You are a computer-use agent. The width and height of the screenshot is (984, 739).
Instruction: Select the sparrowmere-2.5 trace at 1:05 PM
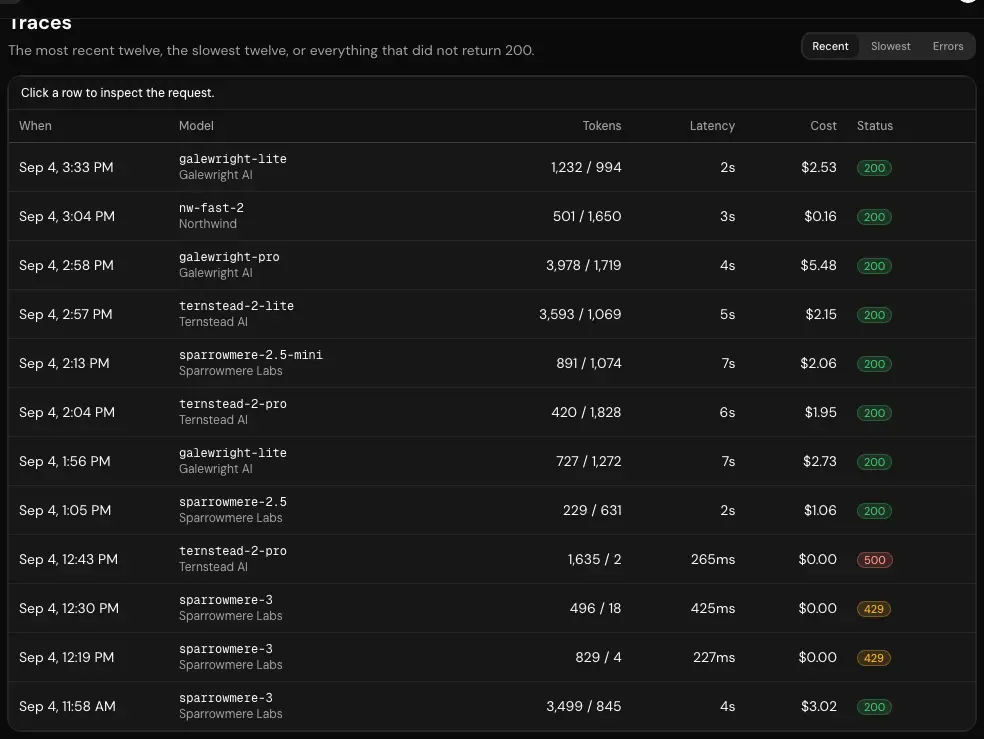coord(492,510)
